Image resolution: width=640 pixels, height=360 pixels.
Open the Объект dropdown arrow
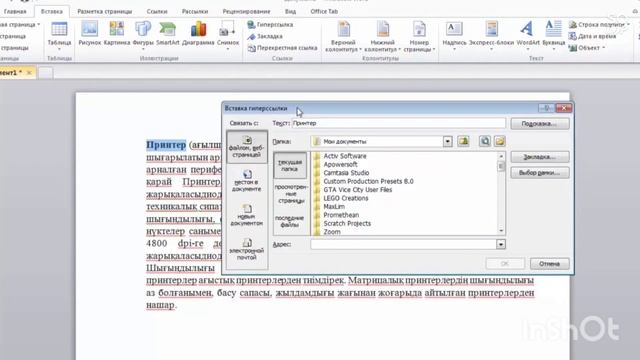[x=603, y=48]
